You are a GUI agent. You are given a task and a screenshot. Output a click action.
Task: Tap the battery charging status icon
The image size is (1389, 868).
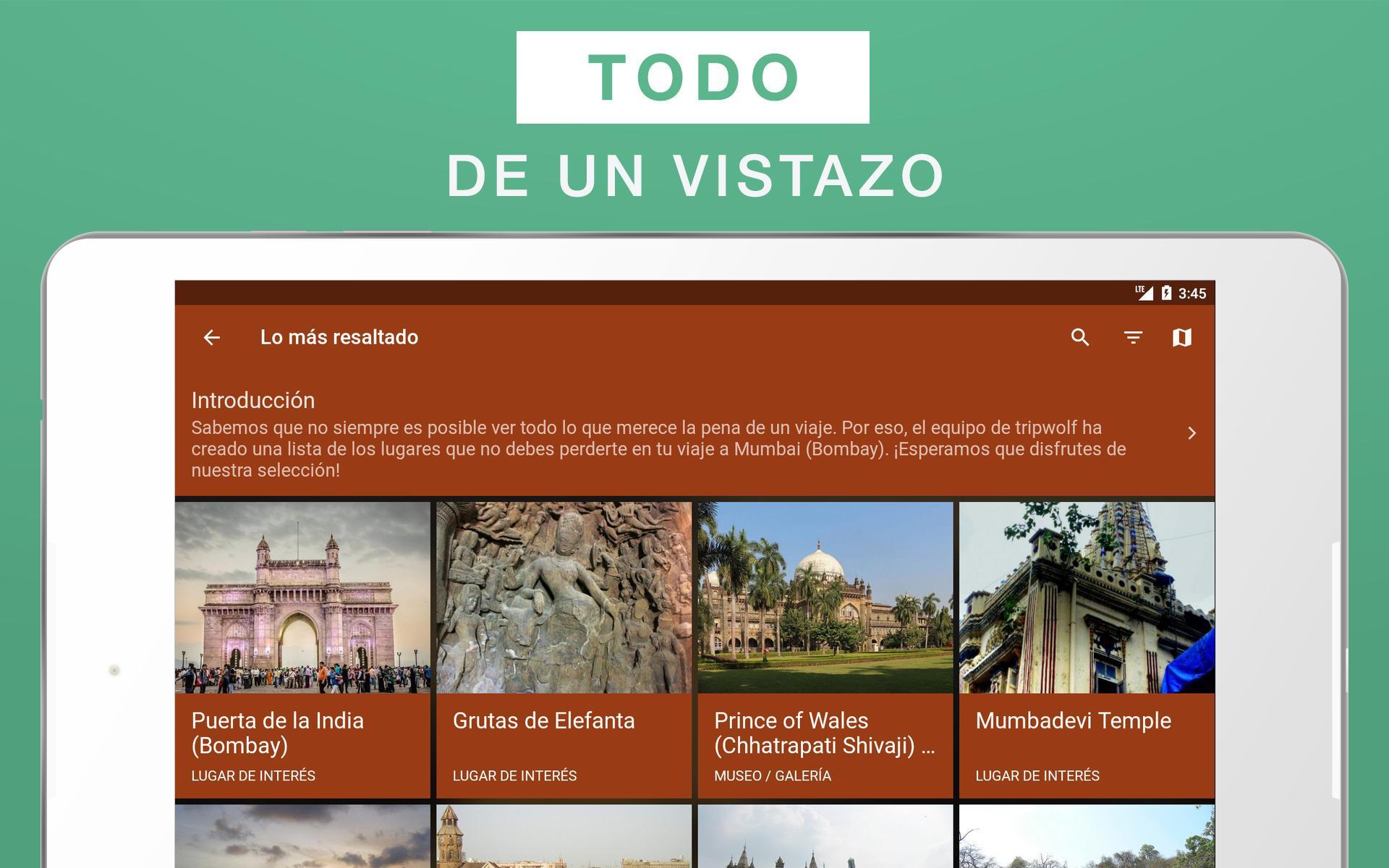point(1166,292)
